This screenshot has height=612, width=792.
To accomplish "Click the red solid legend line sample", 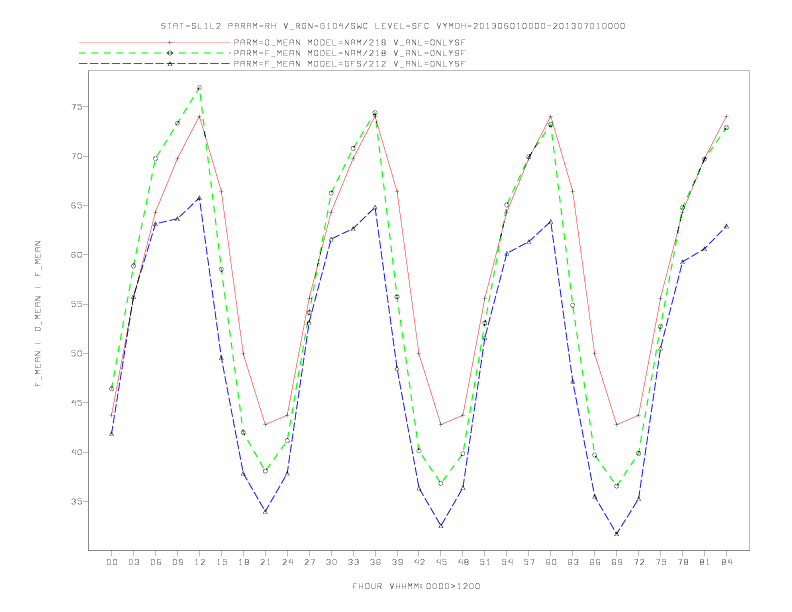I will coord(155,42).
